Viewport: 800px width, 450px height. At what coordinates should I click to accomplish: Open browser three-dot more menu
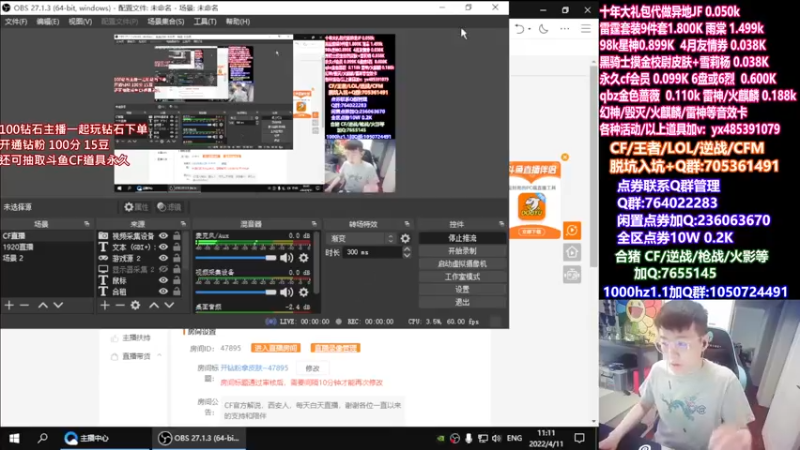click(564, 29)
